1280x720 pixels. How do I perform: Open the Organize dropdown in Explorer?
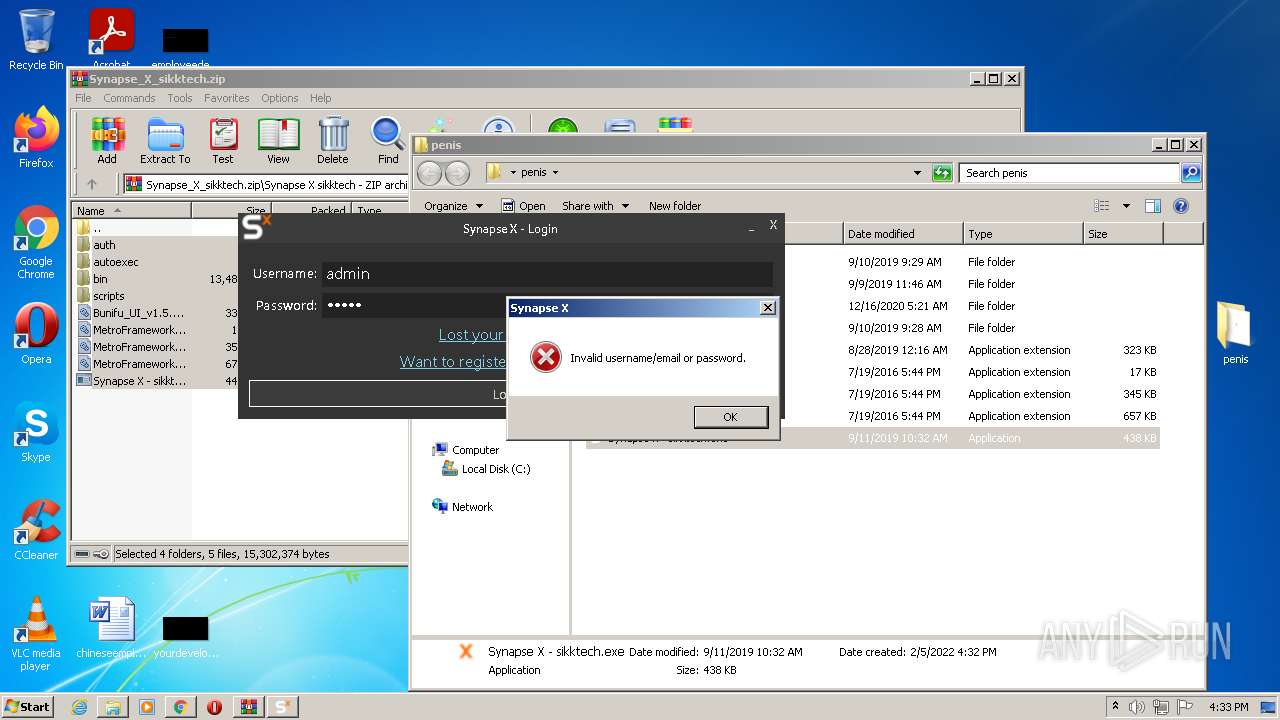click(453, 206)
